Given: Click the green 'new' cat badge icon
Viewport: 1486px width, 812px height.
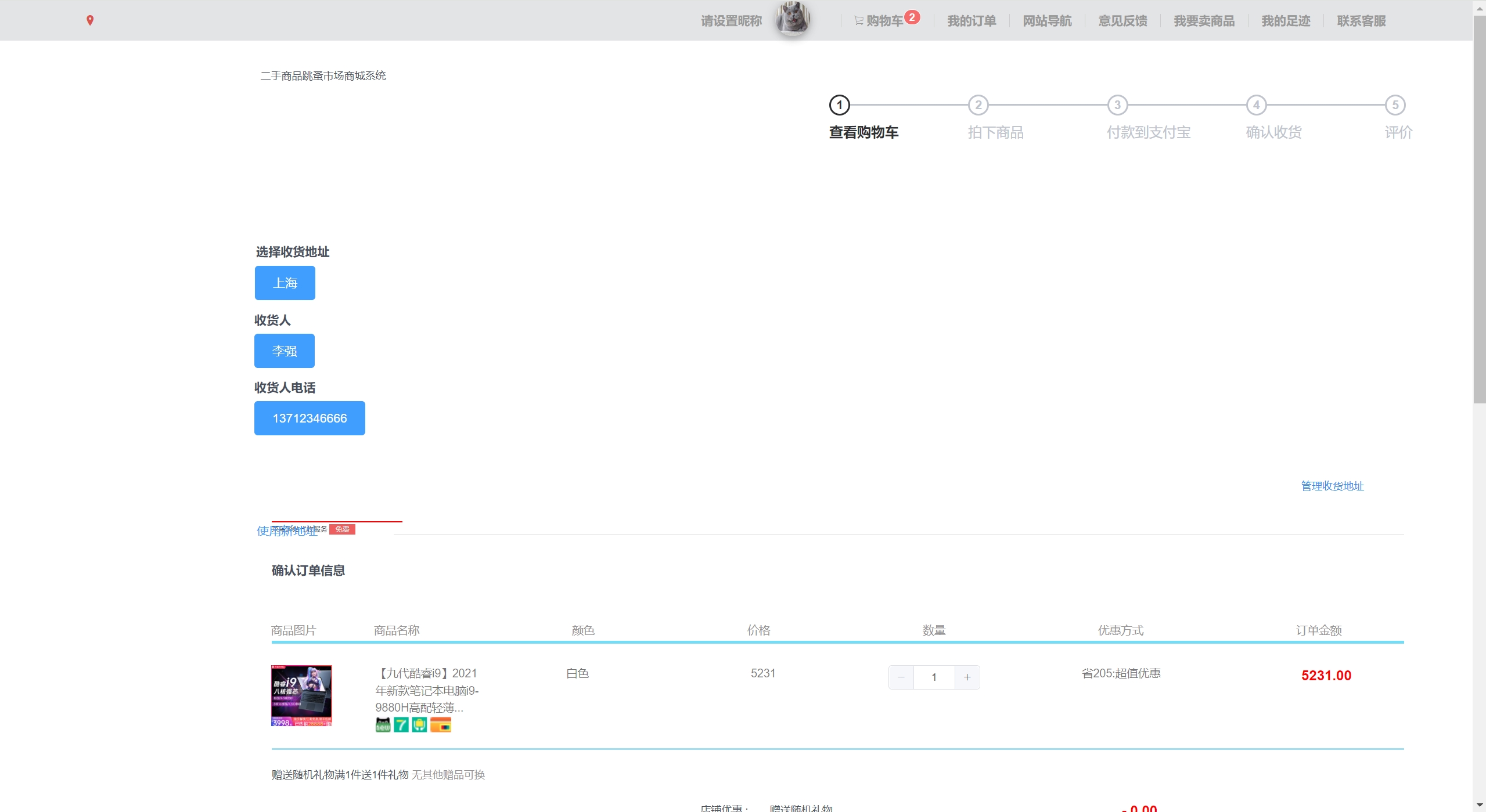Looking at the screenshot, I should click(383, 724).
